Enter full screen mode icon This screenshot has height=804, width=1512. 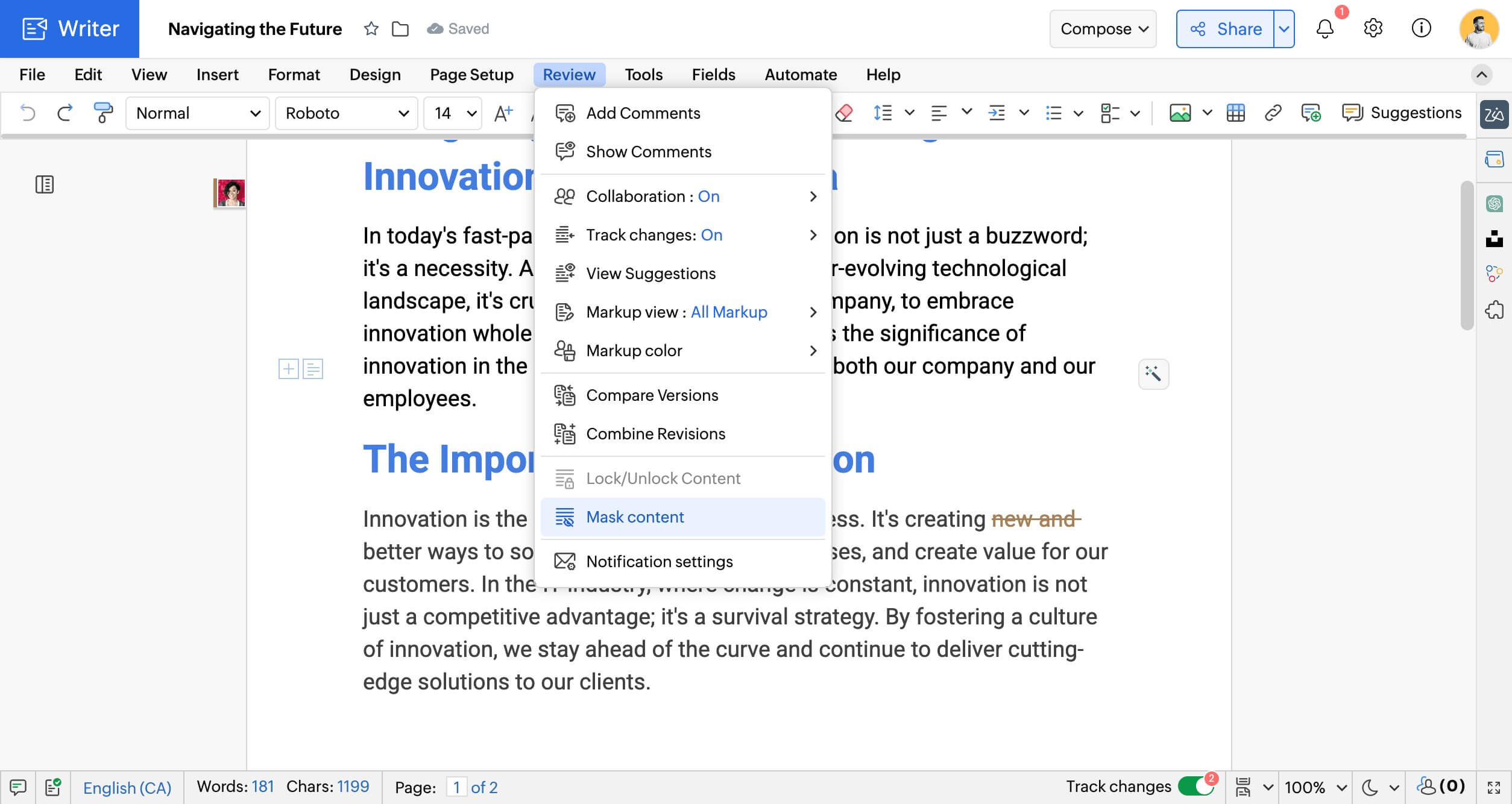coord(1493,787)
